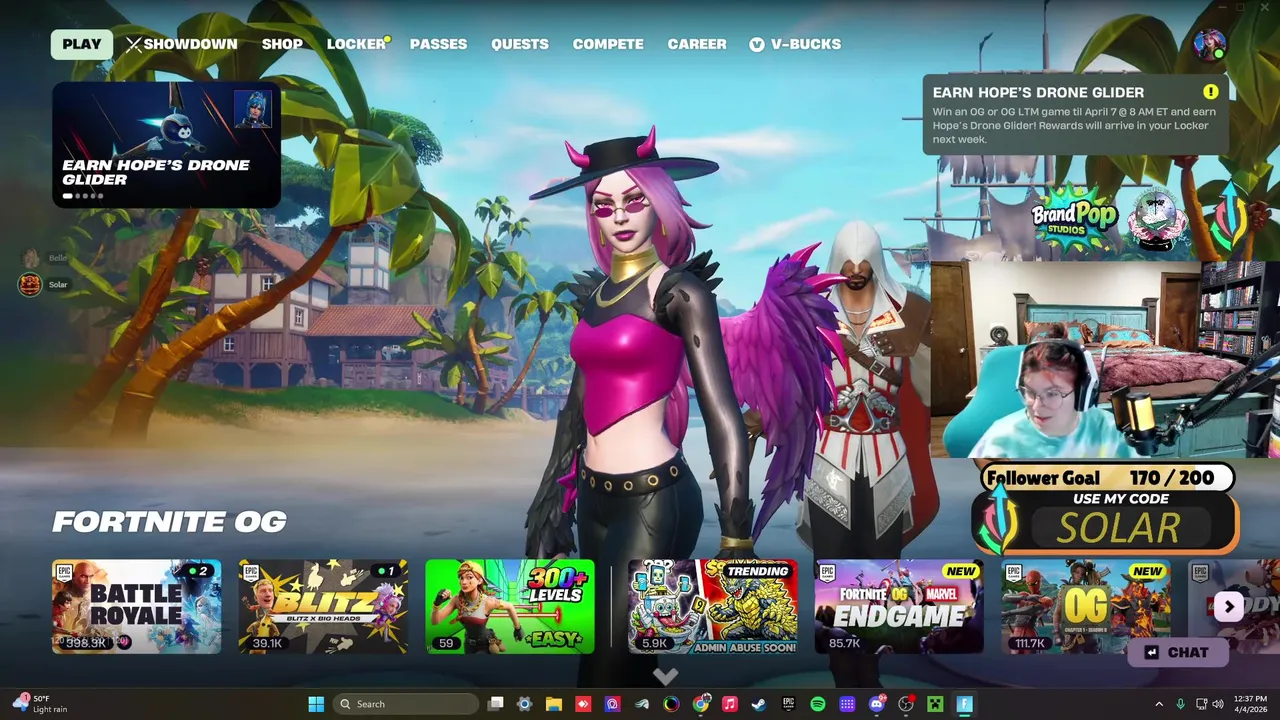Open Task View in taskbar
Screen dimensions: 1280x720
click(x=495, y=704)
